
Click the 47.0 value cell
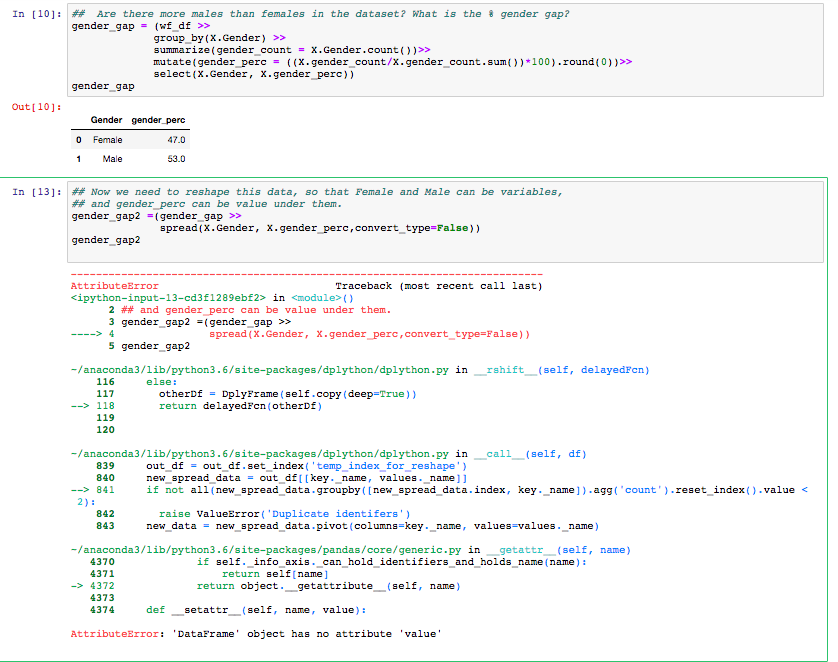point(176,140)
